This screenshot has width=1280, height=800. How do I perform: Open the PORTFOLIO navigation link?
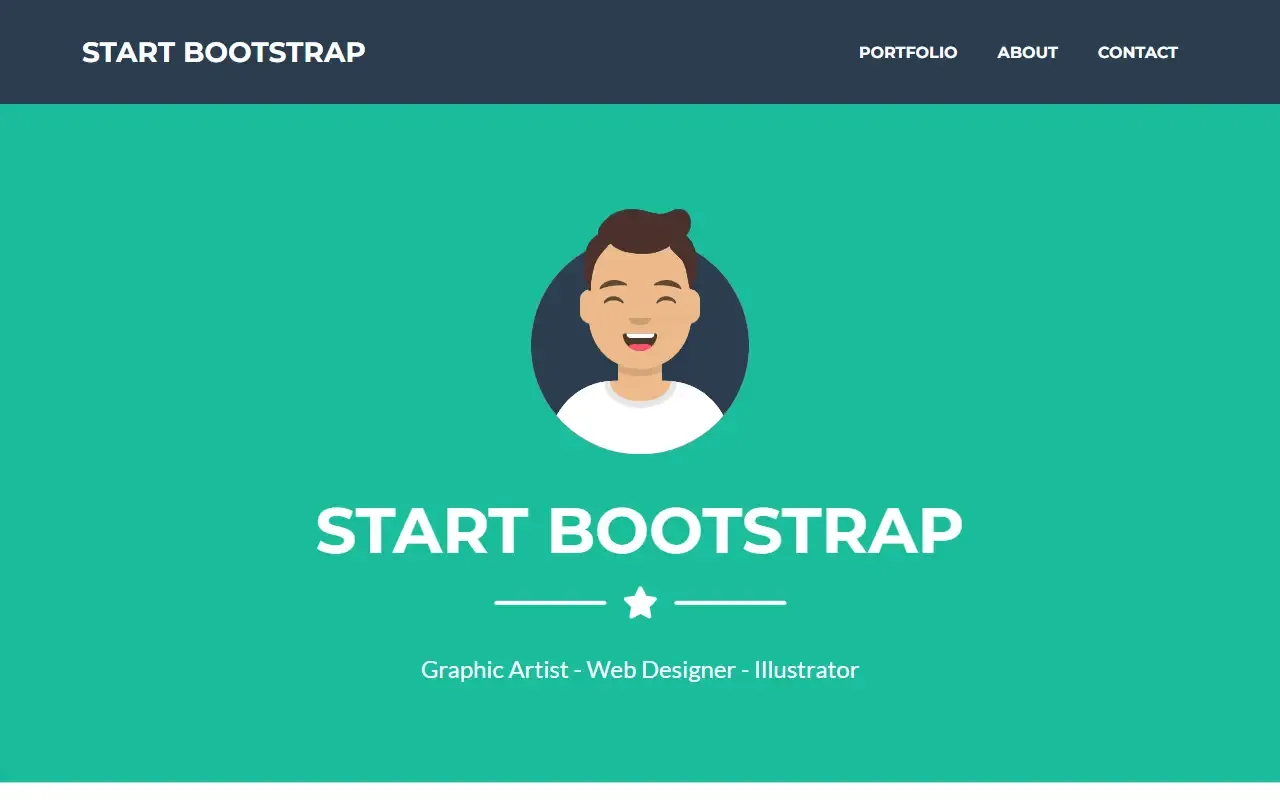pos(908,52)
